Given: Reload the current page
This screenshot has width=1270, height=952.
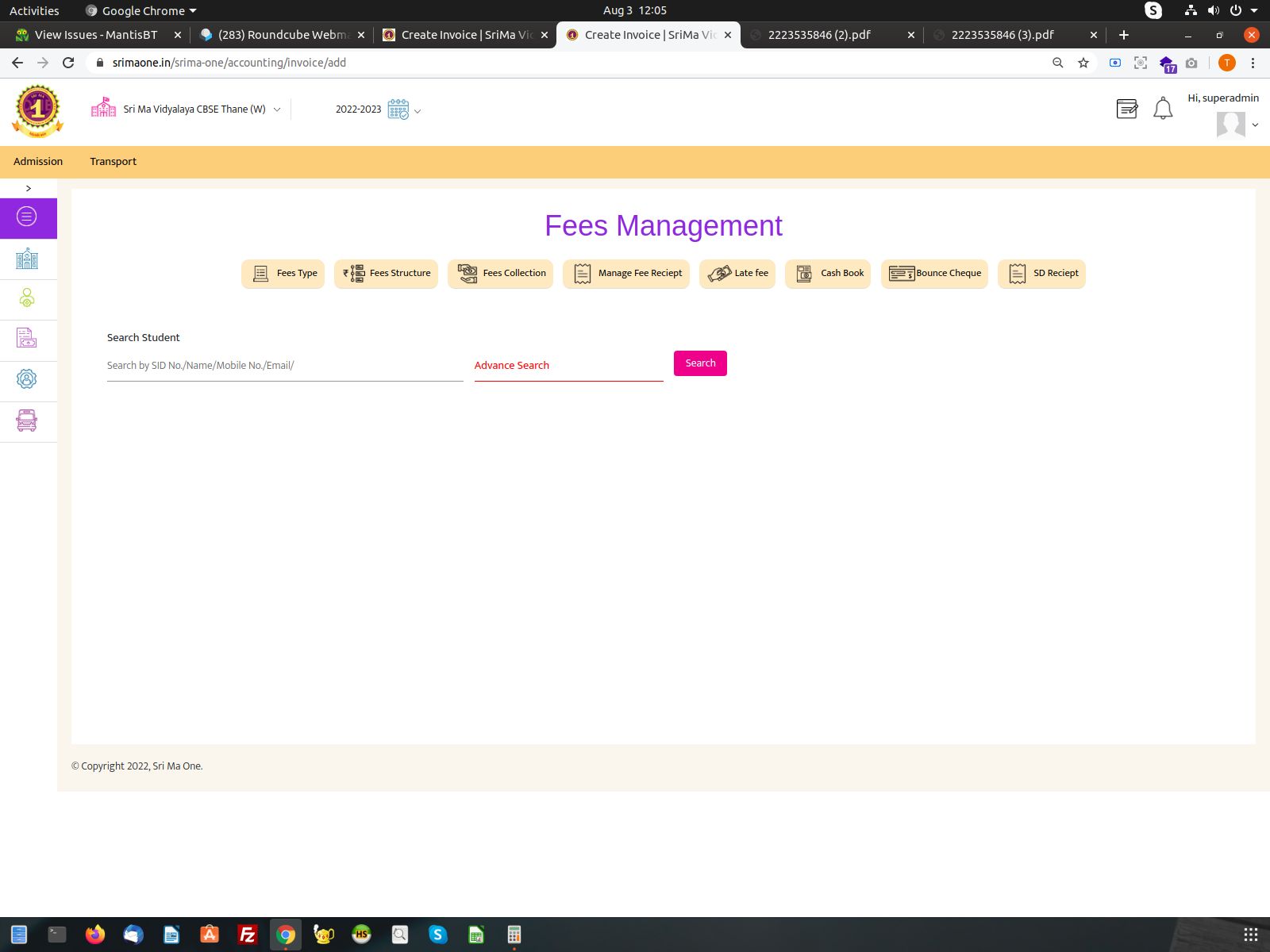Looking at the screenshot, I should tap(68, 63).
